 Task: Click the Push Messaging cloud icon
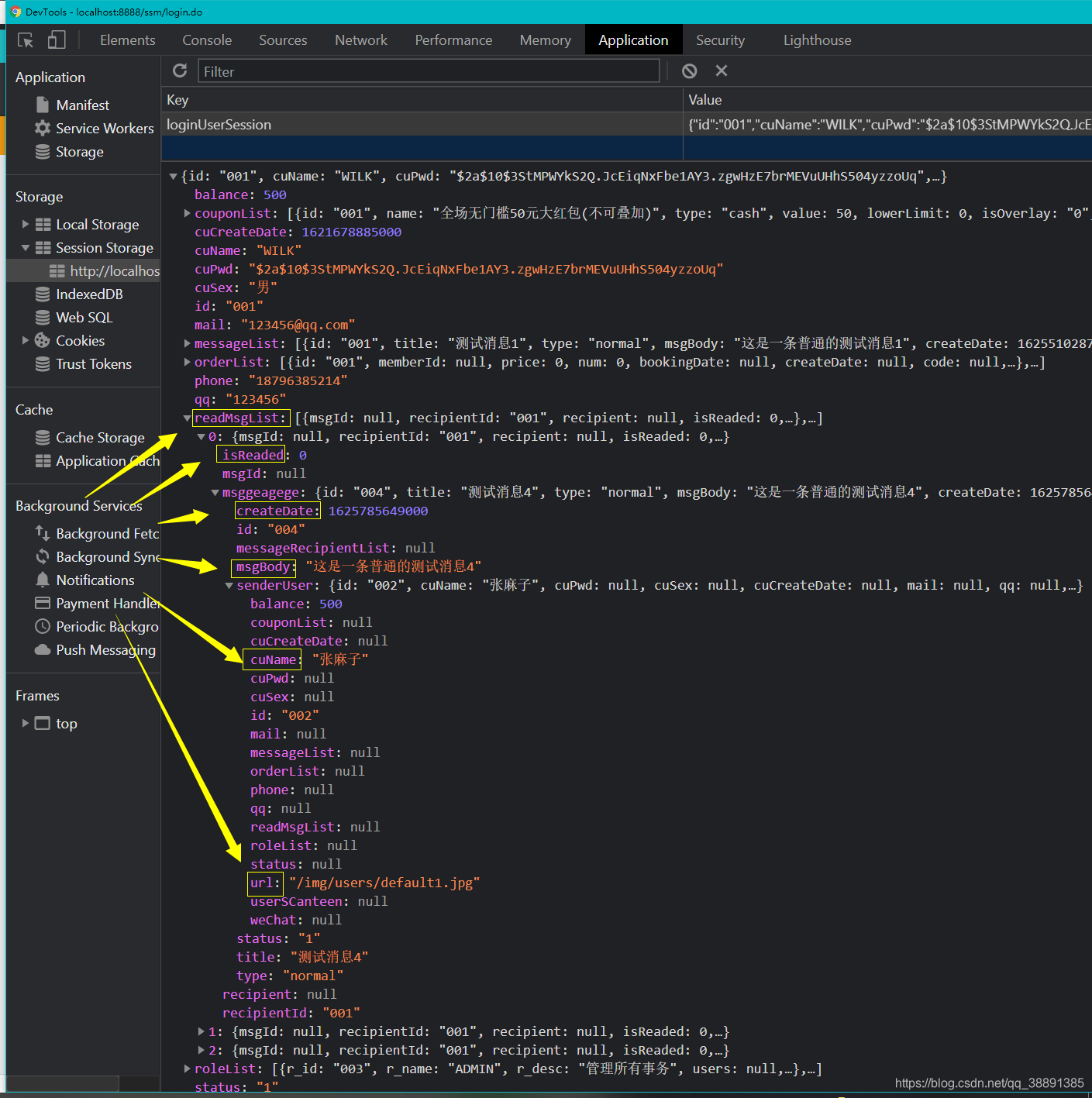(43, 649)
